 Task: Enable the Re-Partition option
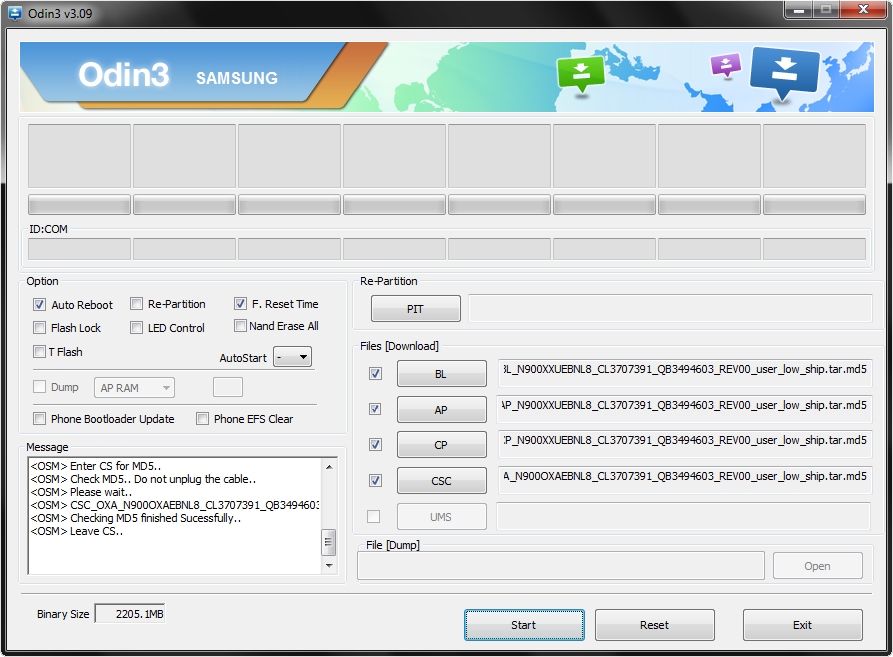[x=137, y=304]
